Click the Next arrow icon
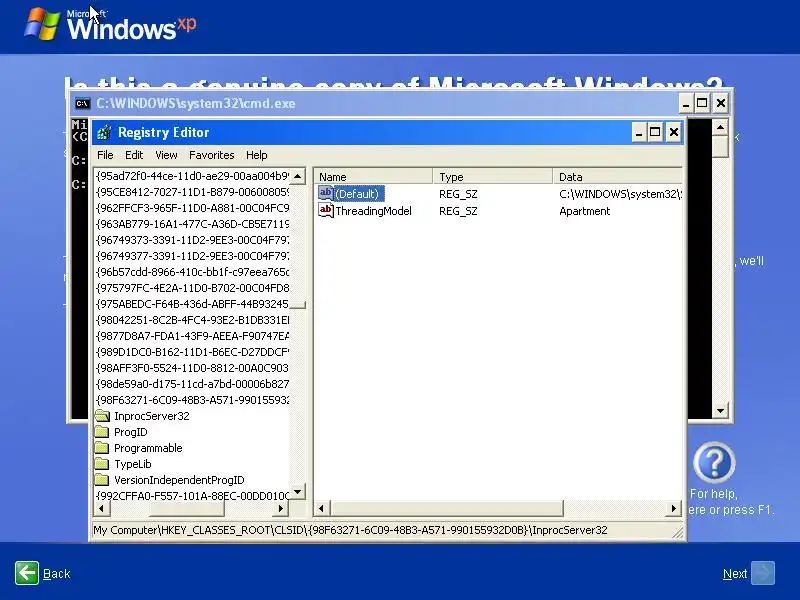The height and width of the screenshot is (600, 800). (x=763, y=573)
